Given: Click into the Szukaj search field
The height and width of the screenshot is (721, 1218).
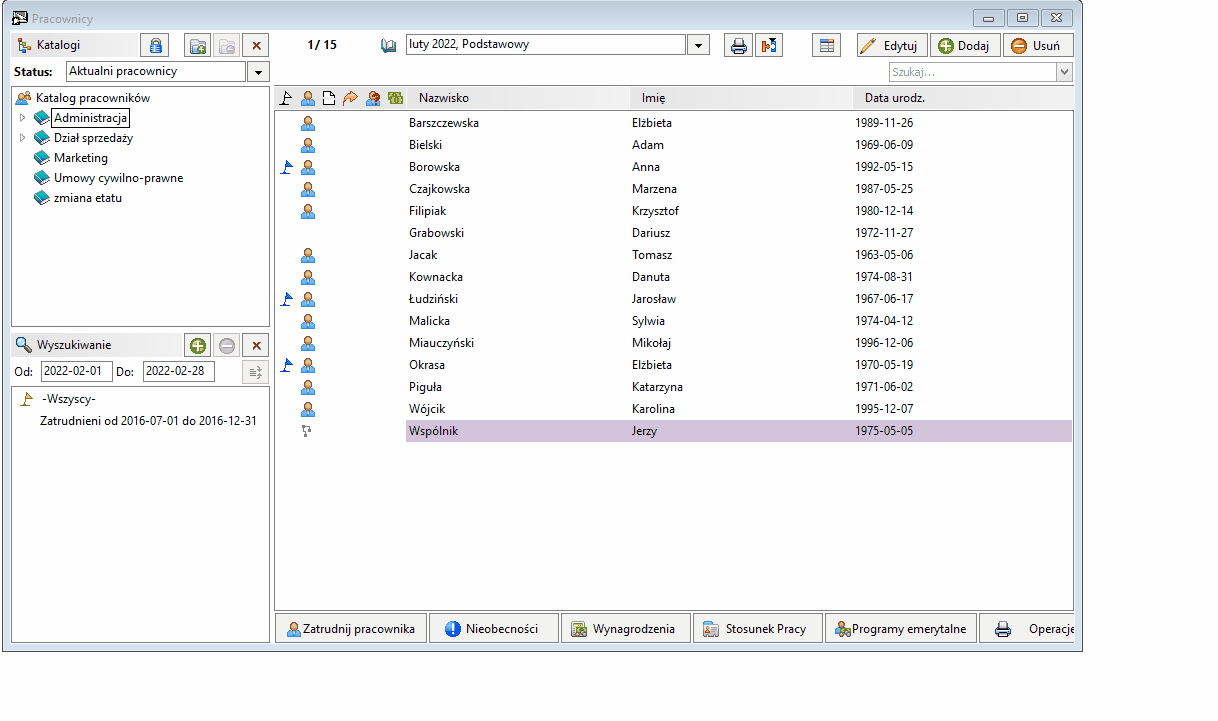Looking at the screenshot, I should coord(972,72).
